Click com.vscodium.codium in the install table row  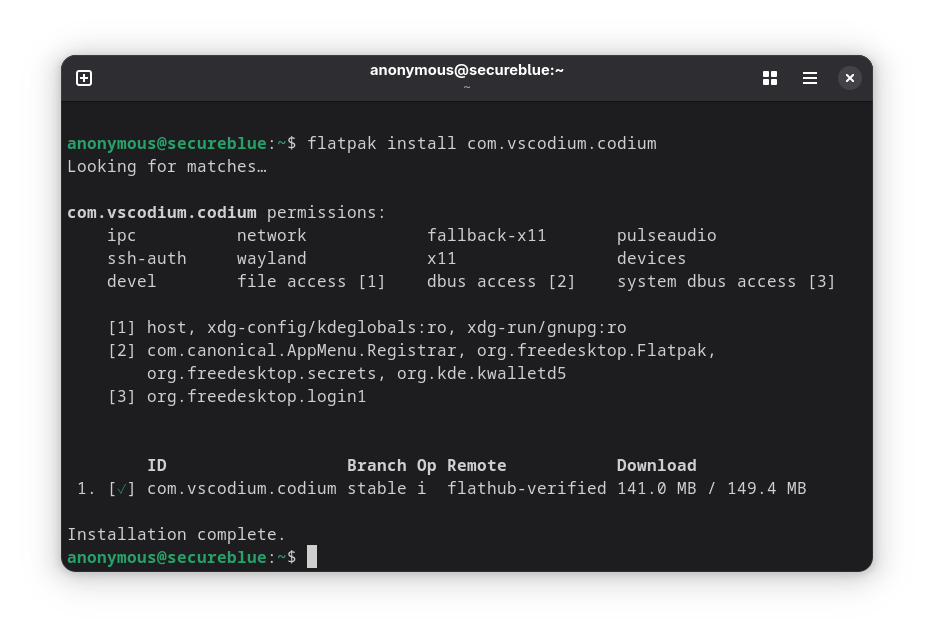coord(242,489)
